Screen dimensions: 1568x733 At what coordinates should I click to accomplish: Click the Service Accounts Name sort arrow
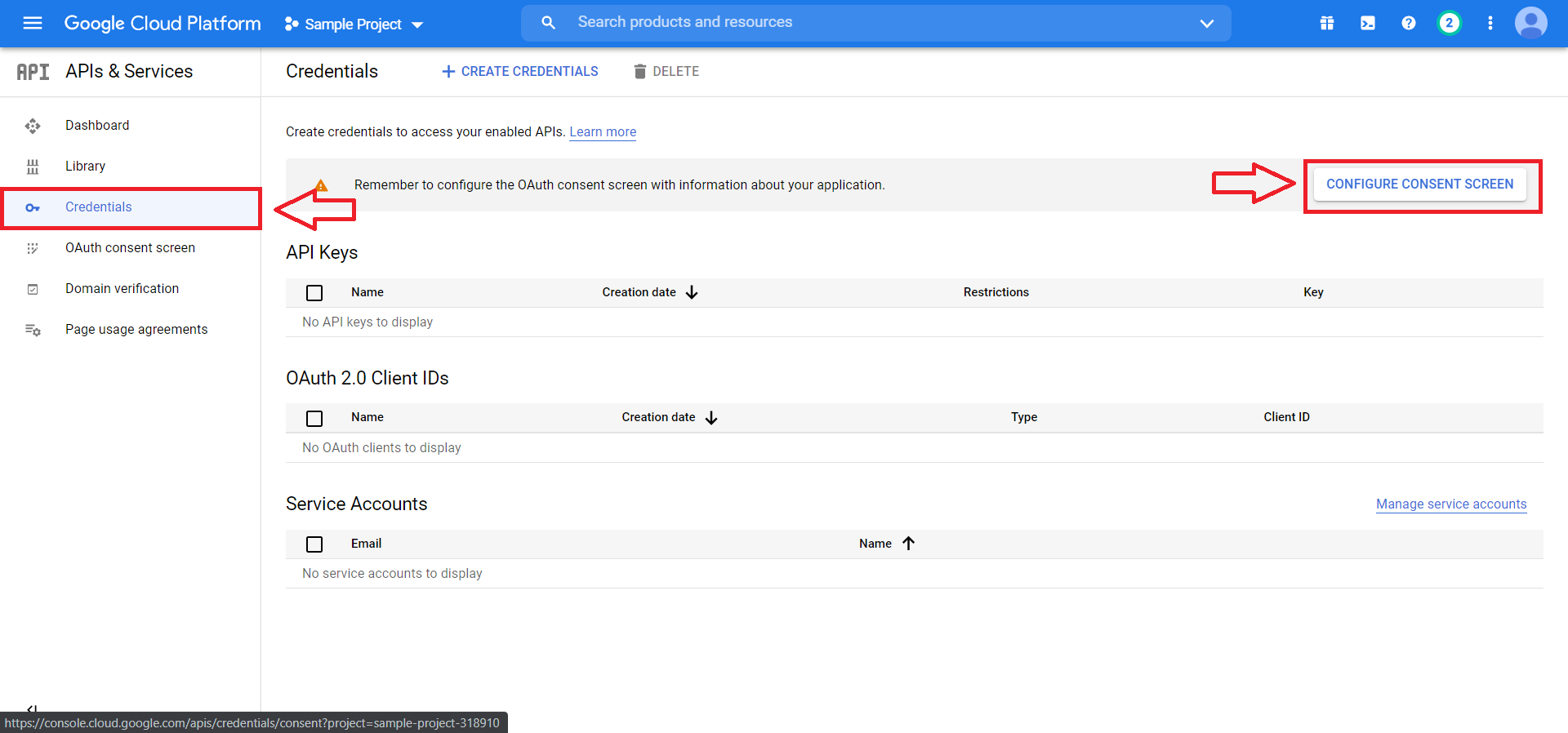tap(909, 544)
